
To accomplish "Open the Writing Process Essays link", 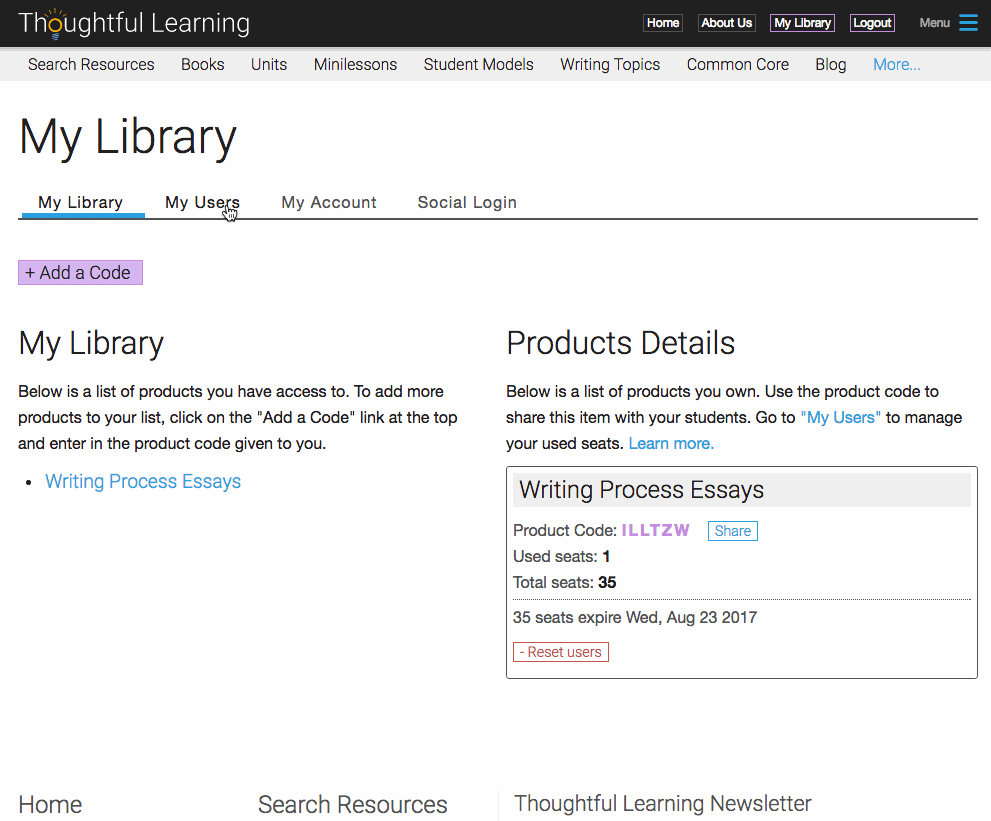I will coord(143,482).
